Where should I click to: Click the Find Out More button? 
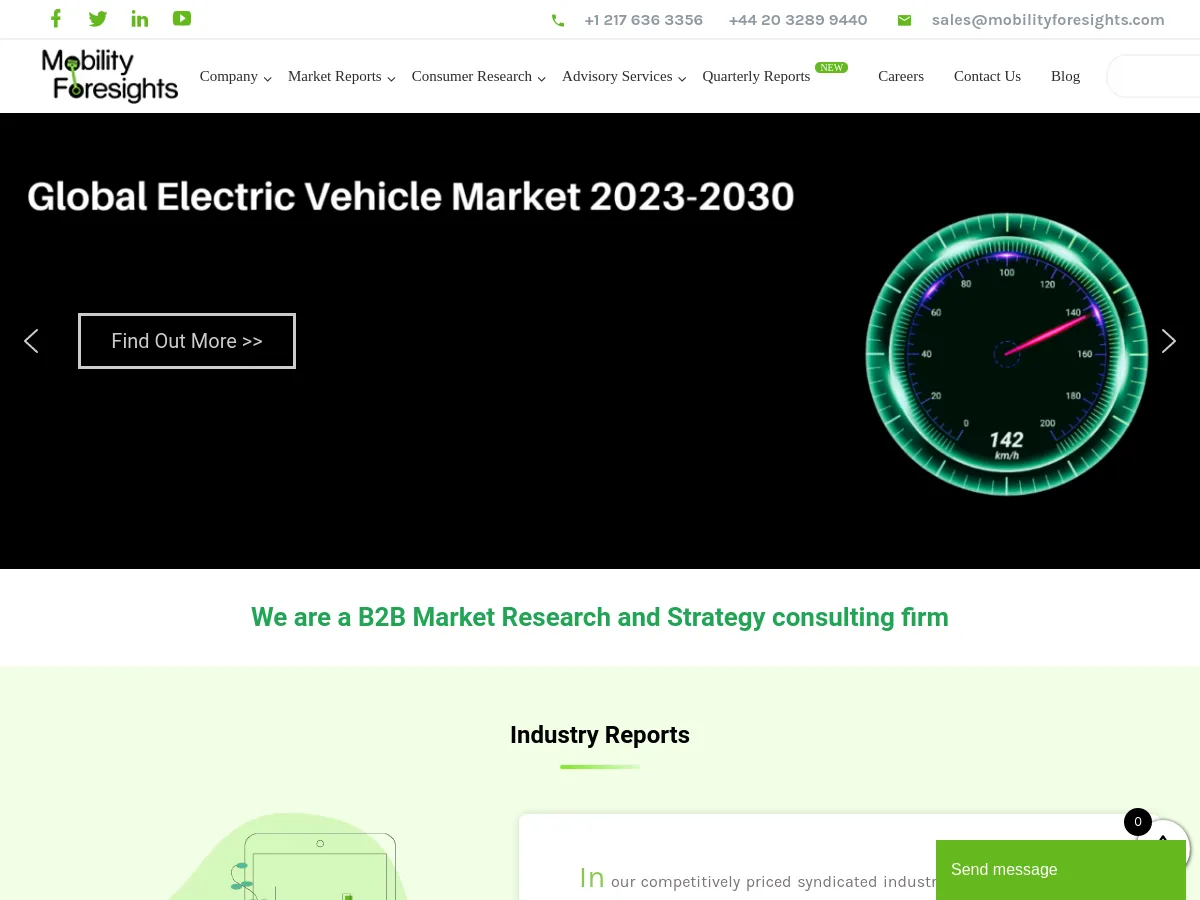click(x=186, y=341)
